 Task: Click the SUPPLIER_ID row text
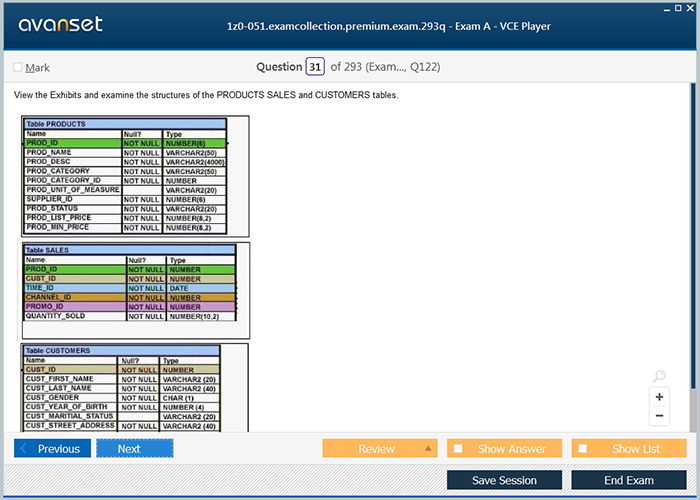49,199
